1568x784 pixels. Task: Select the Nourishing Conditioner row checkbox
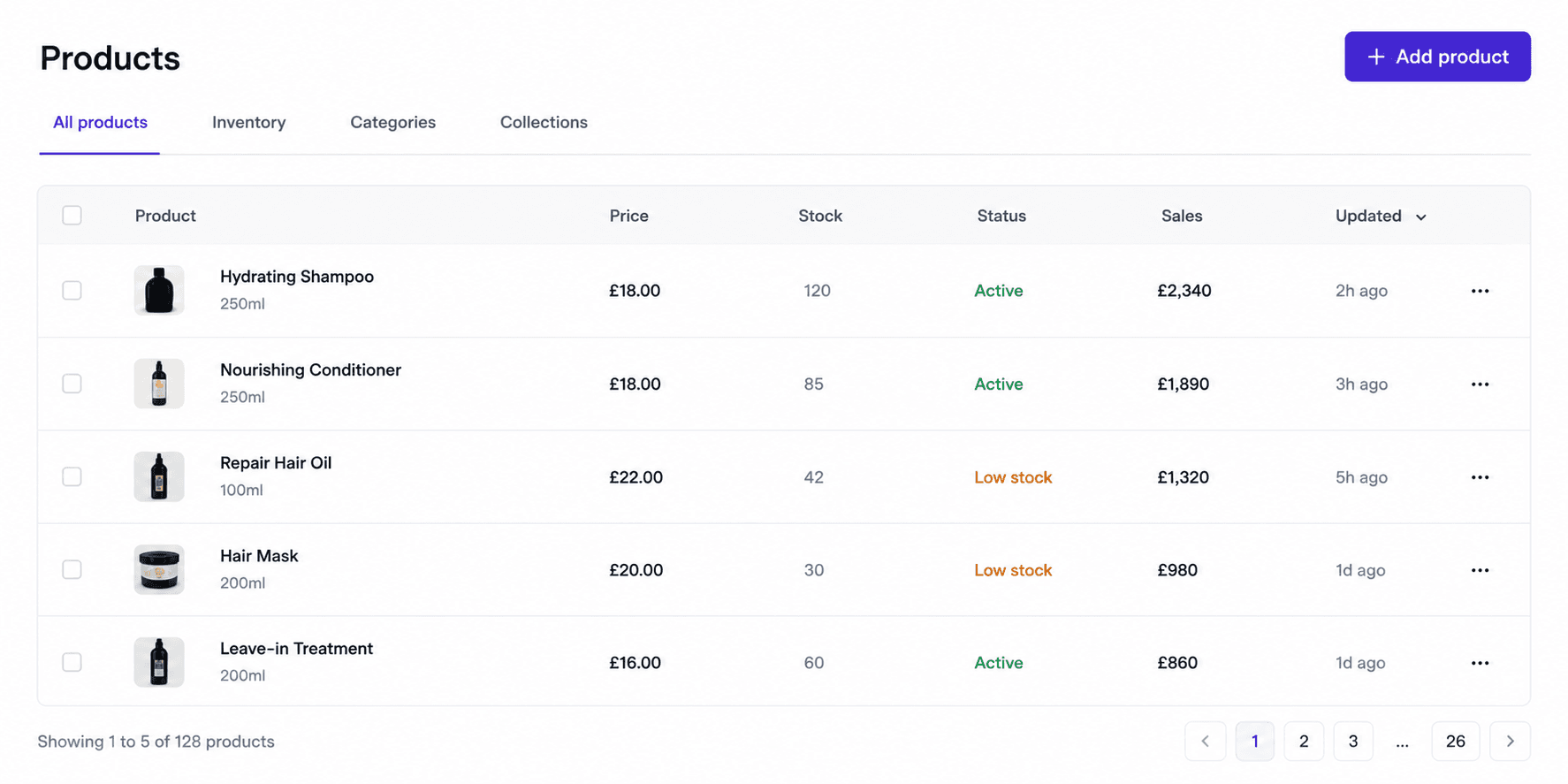[x=72, y=384]
